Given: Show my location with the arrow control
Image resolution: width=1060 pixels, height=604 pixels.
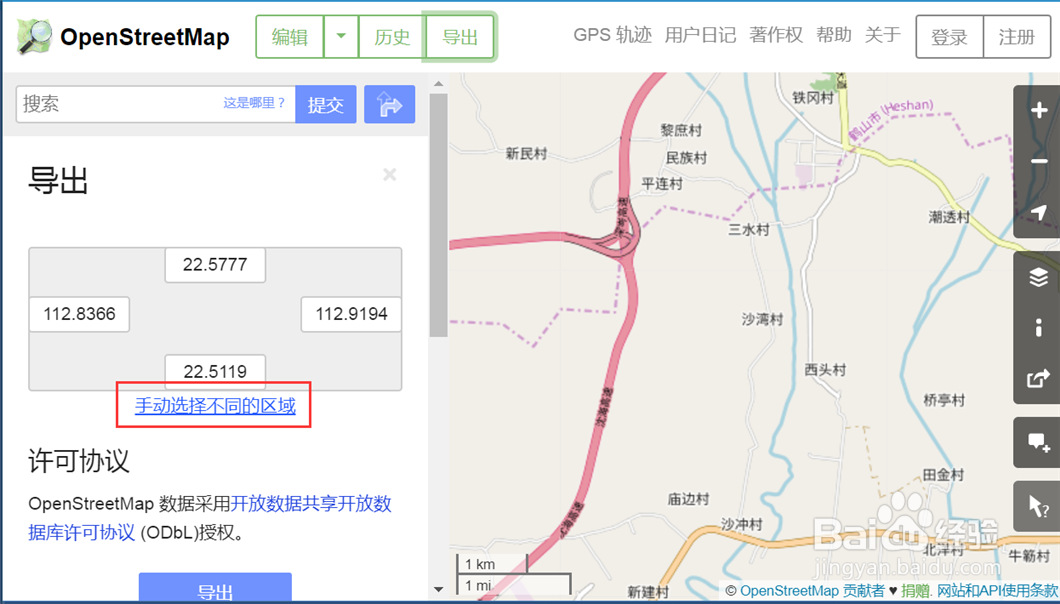Looking at the screenshot, I should pyautogui.click(x=1038, y=212).
